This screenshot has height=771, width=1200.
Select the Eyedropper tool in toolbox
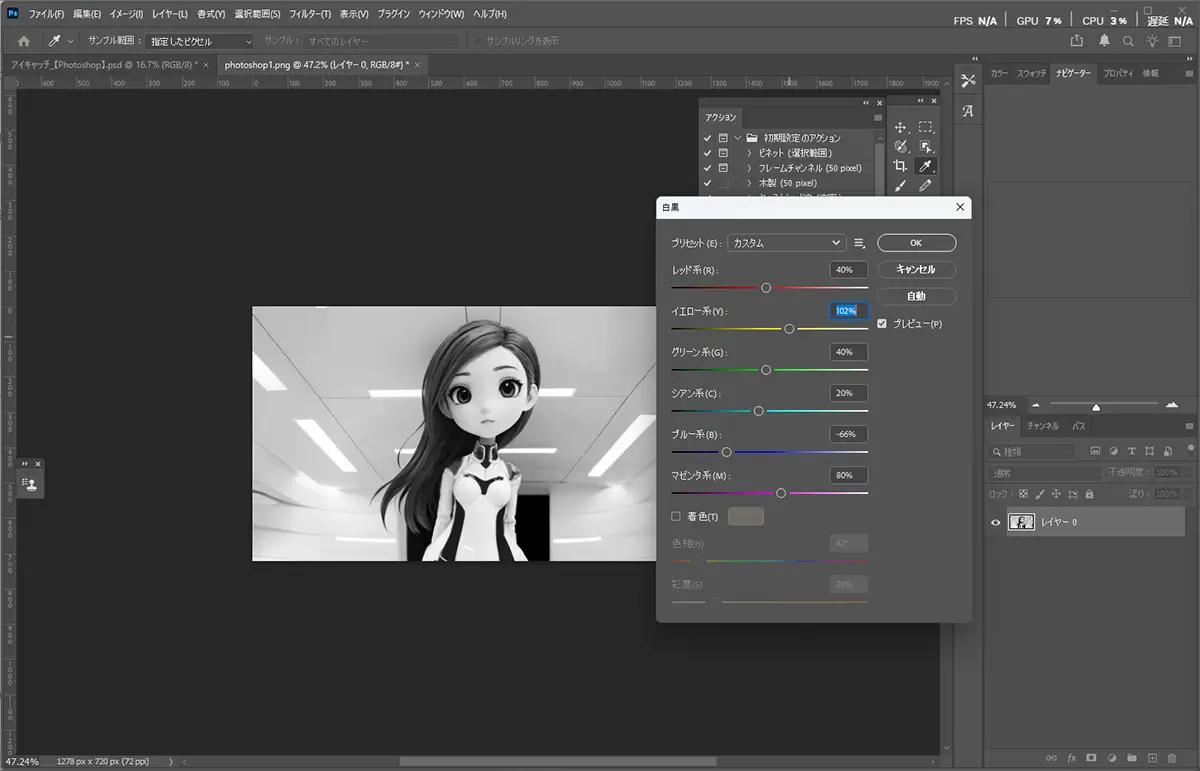(926, 166)
